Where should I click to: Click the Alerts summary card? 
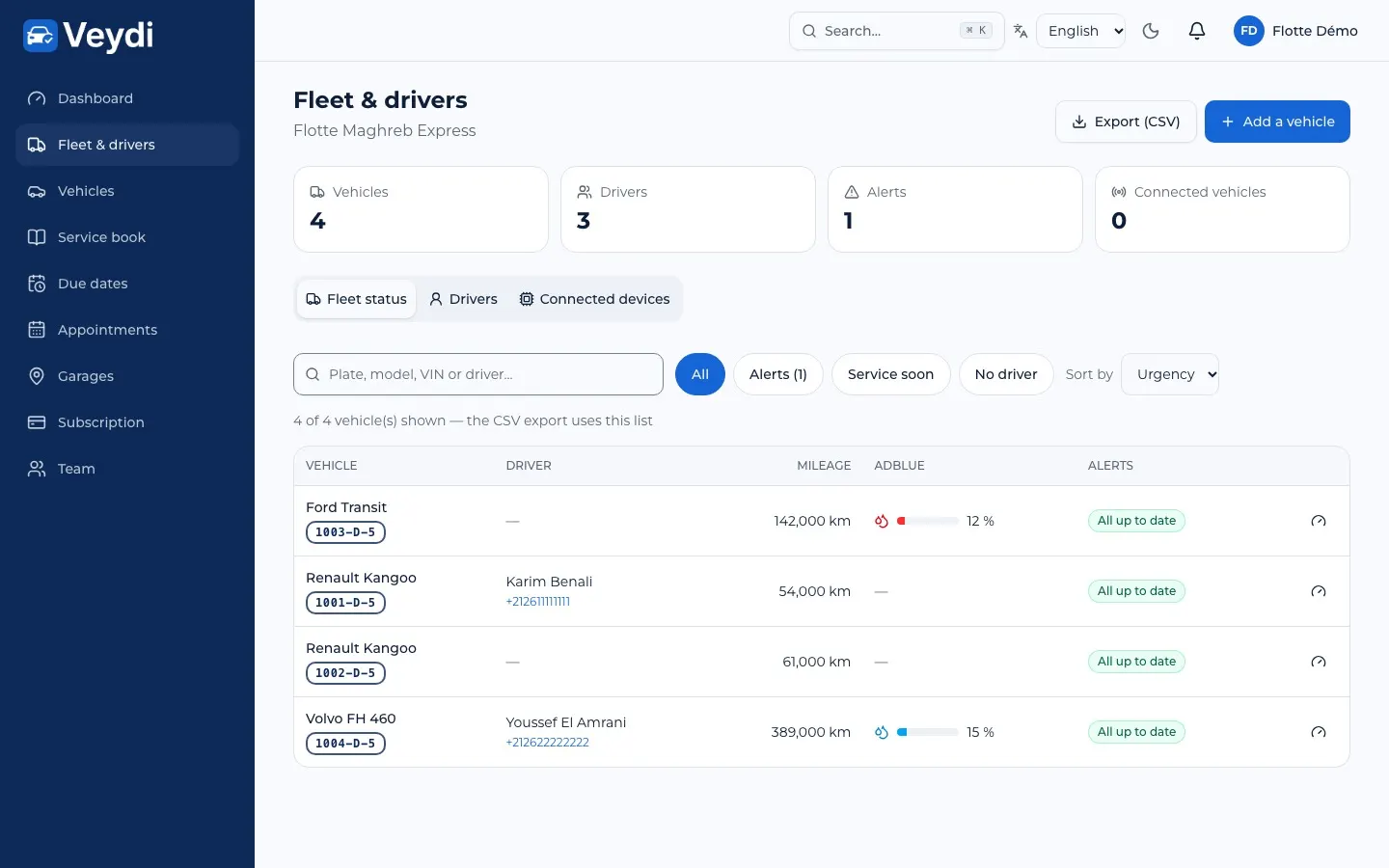[x=955, y=209]
